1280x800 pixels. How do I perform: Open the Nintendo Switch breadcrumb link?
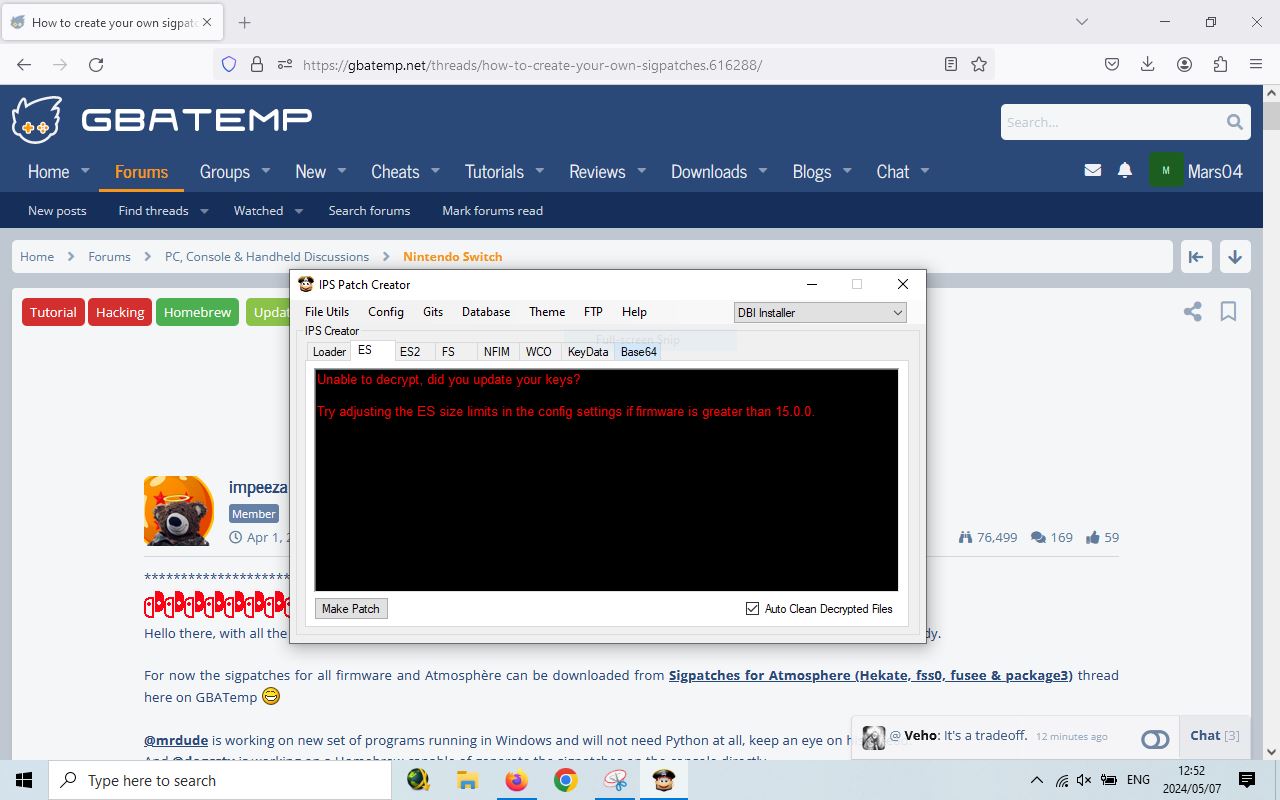click(x=453, y=257)
